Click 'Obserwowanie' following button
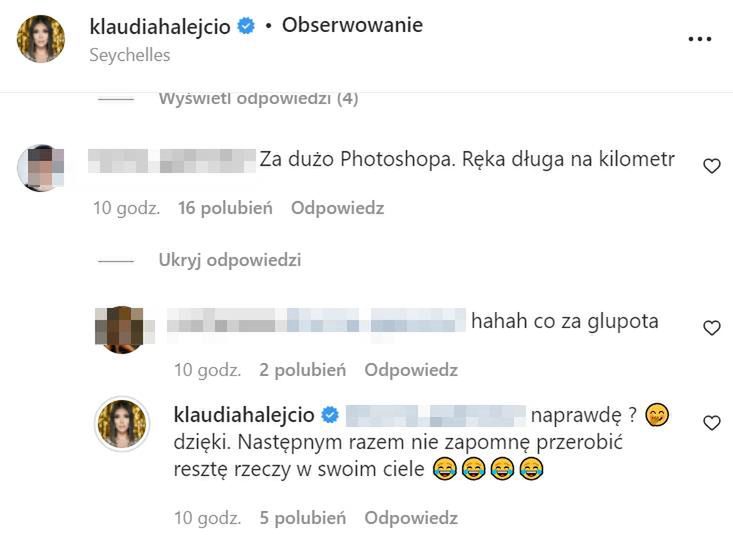The image size is (733, 535). (352, 25)
